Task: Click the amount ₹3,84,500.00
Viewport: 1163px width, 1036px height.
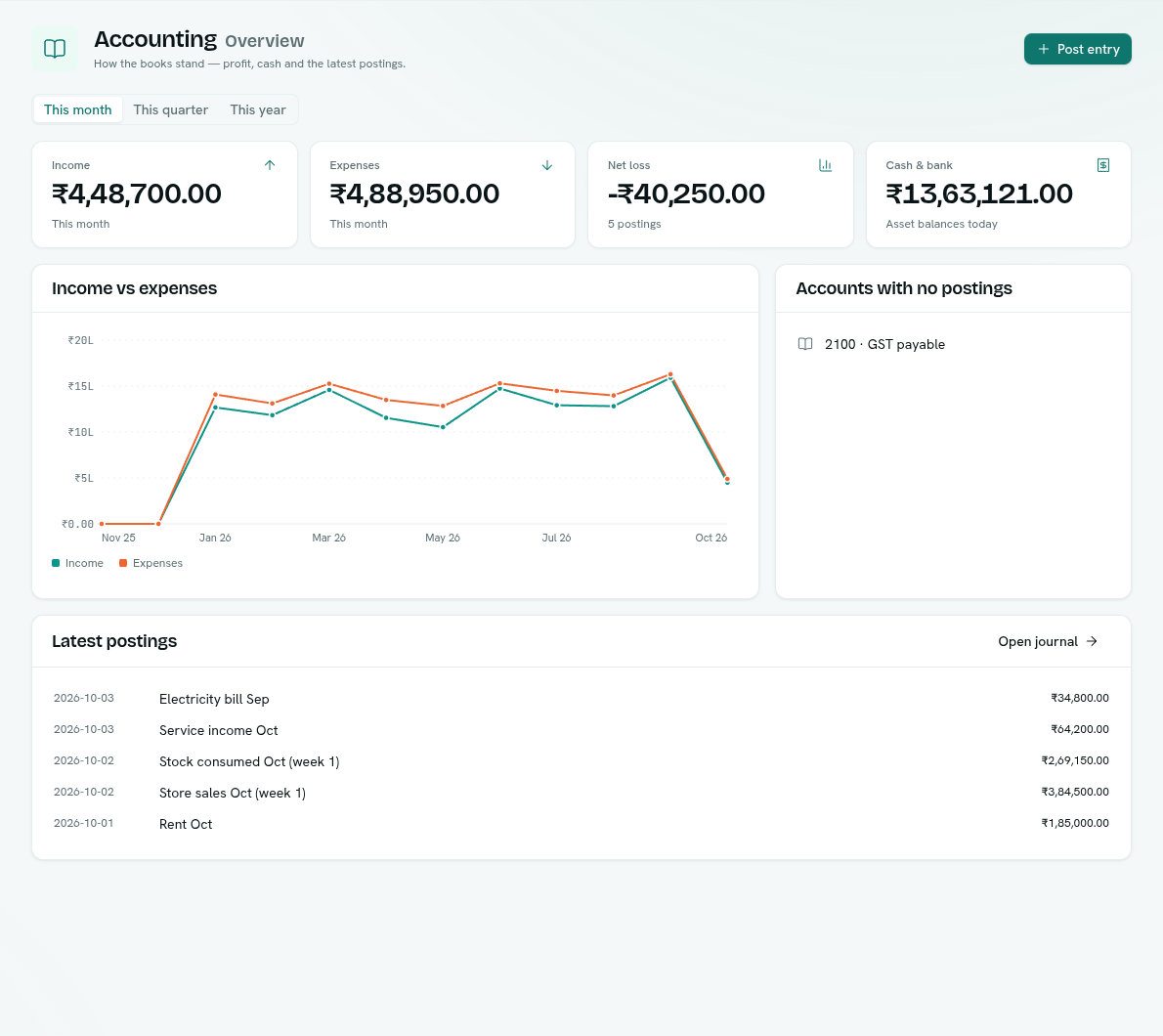Action: [1075, 792]
